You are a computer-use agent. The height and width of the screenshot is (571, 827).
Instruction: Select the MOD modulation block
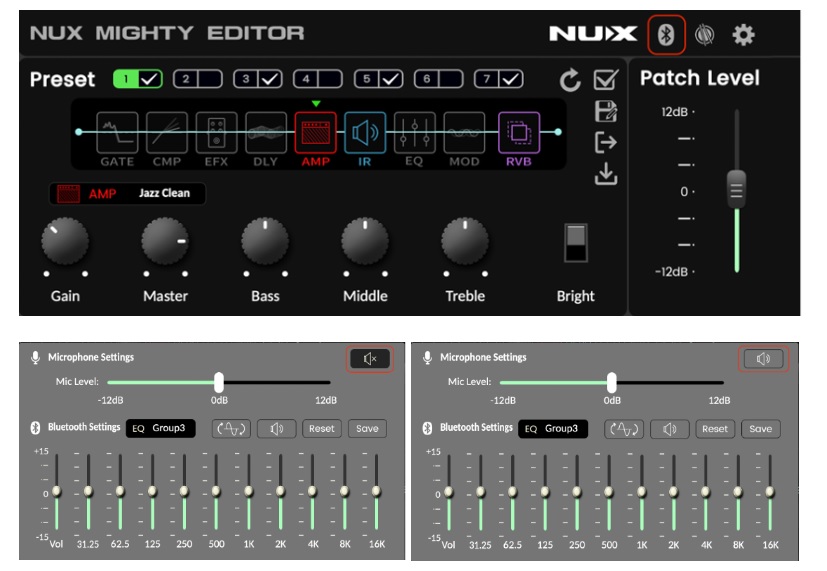click(x=464, y=132)
